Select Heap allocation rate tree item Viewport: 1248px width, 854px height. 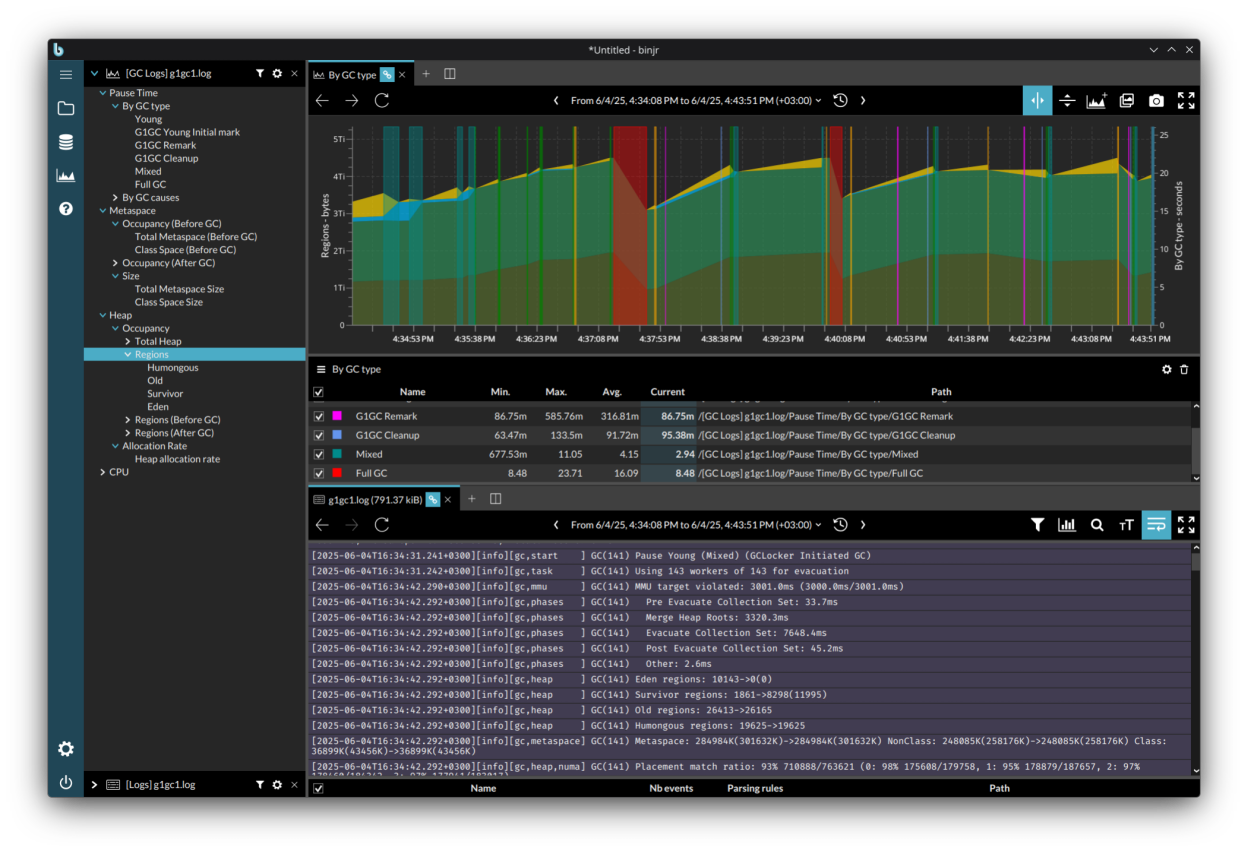177,459
